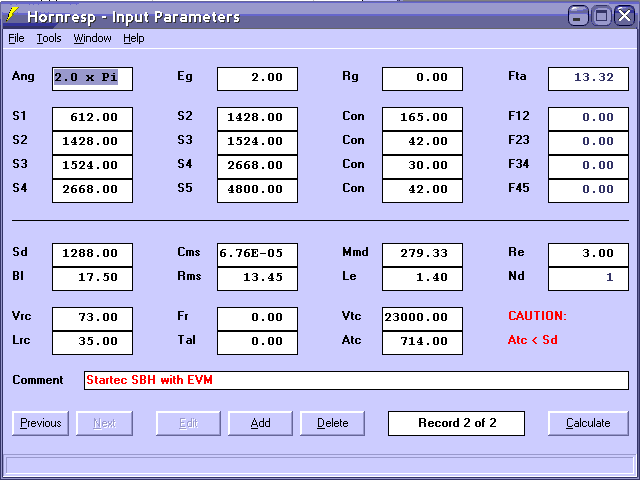The height and width of the screenshot is (480, 640).
Task: Run the Calculate button
Action: click(x=588, y=423)
